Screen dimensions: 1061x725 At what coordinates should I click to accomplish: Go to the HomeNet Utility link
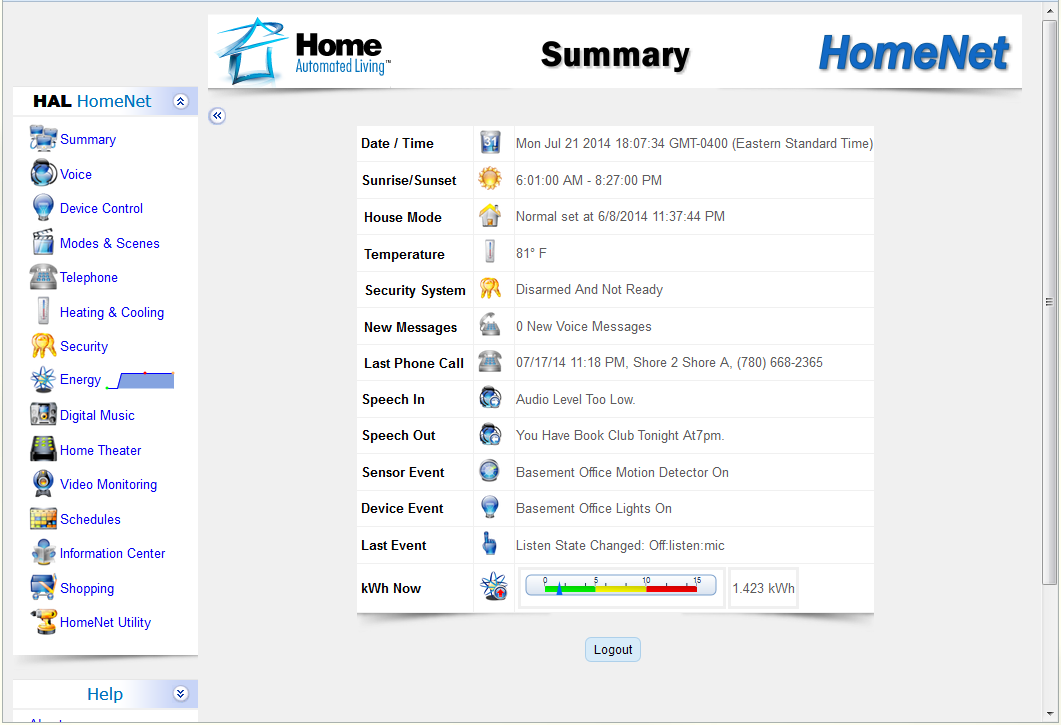click(x=106, y=623)
